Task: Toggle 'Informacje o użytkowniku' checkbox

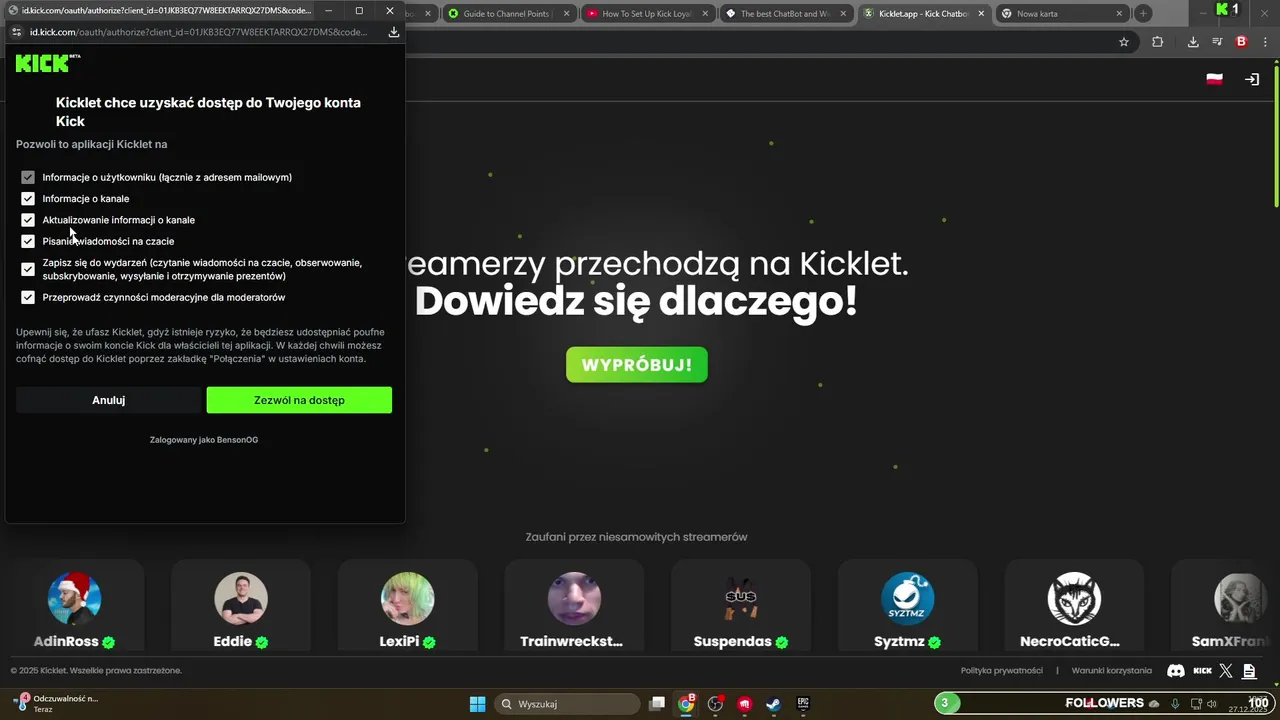Action: click(x=28, y=177)
